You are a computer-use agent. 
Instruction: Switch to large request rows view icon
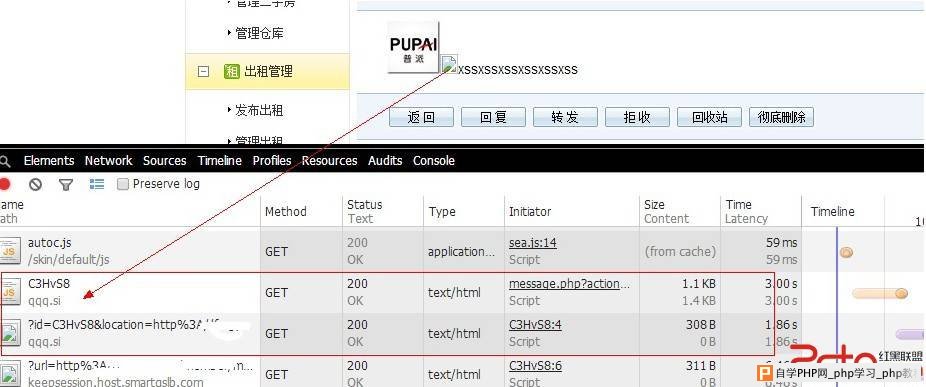[x=97, y=184]
